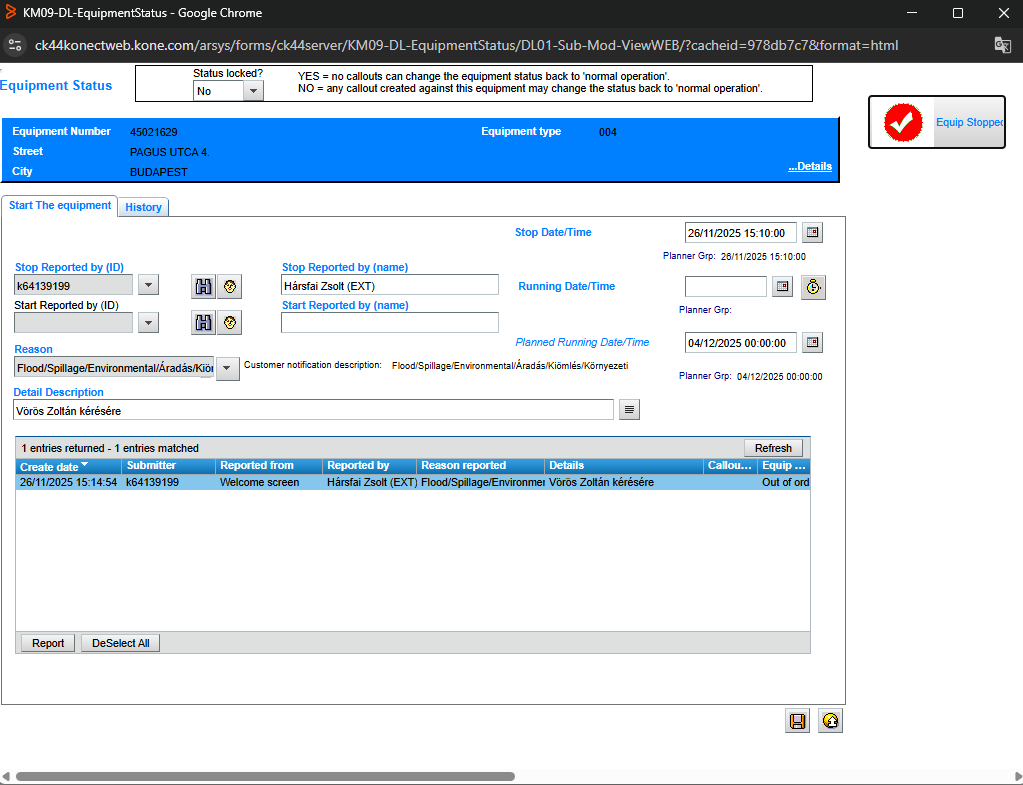This screenshot has height=785, width=1023.
Task: Open the ...Details link
Action: (x=809, y=167)
